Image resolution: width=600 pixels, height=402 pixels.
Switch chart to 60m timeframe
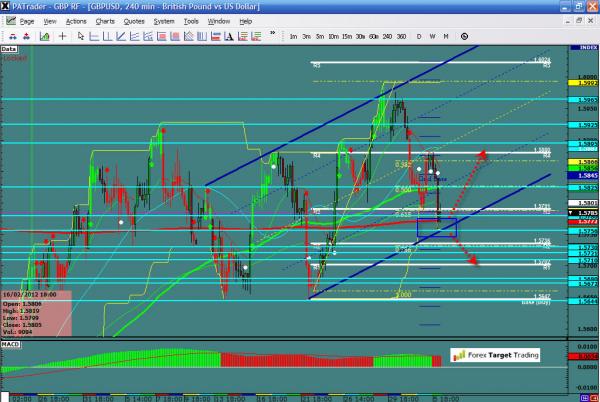point(373,37)
